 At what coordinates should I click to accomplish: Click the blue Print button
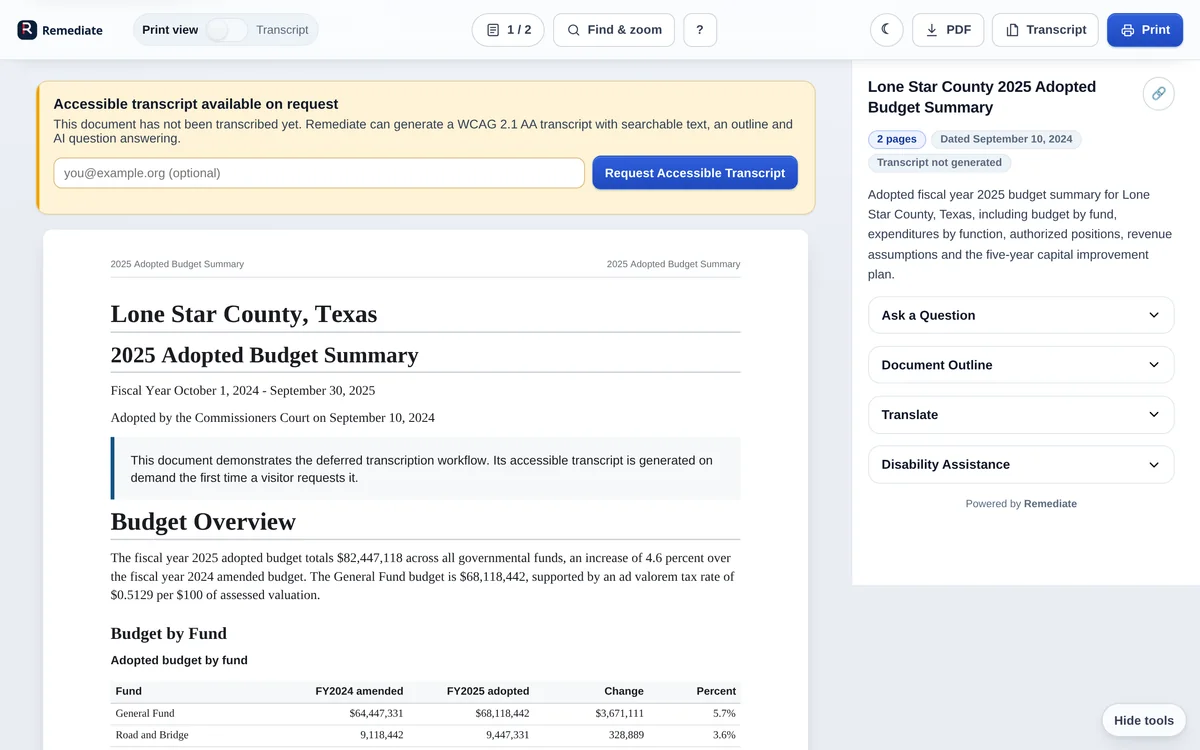pyautogui.click(x=1145, y=30)
